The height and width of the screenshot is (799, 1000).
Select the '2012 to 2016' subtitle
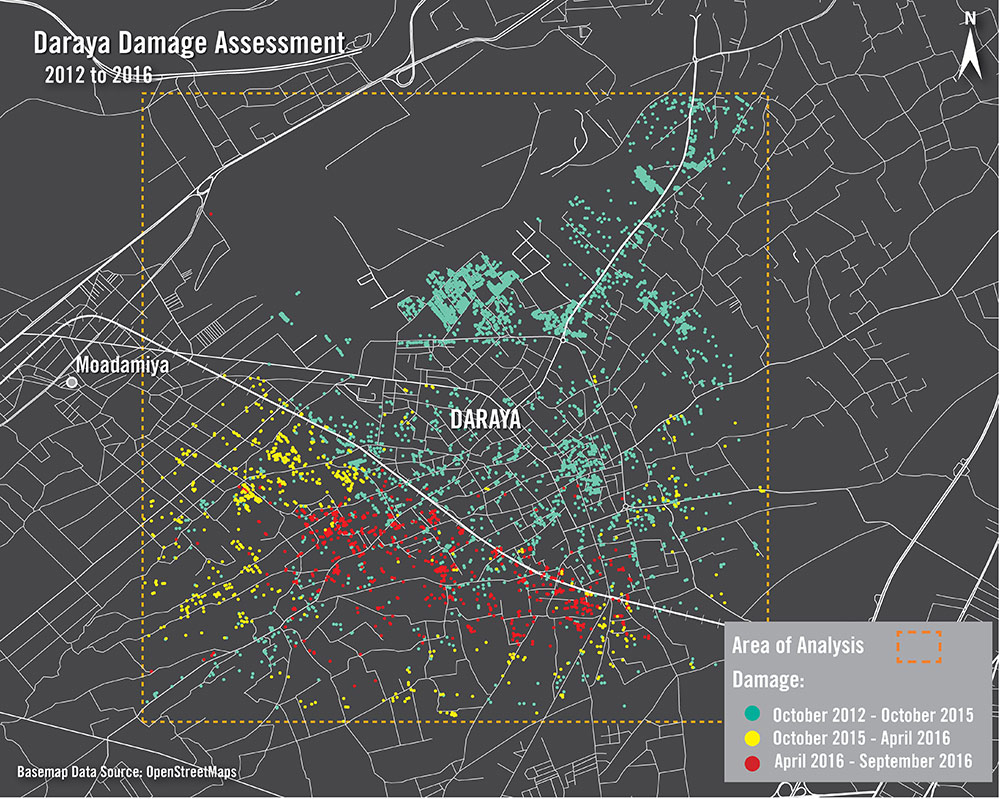pos(98,75)
